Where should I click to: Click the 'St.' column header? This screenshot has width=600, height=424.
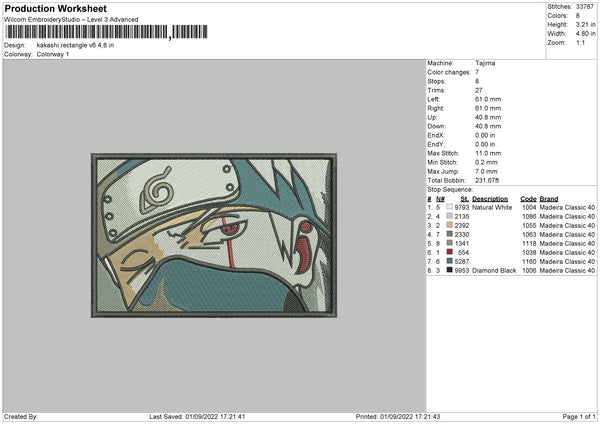point(465,199)
